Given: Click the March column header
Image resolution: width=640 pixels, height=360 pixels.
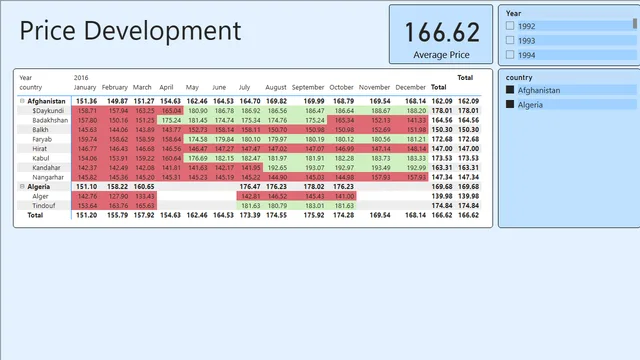Looking at the screenshot, I should (x=142, y=87).
